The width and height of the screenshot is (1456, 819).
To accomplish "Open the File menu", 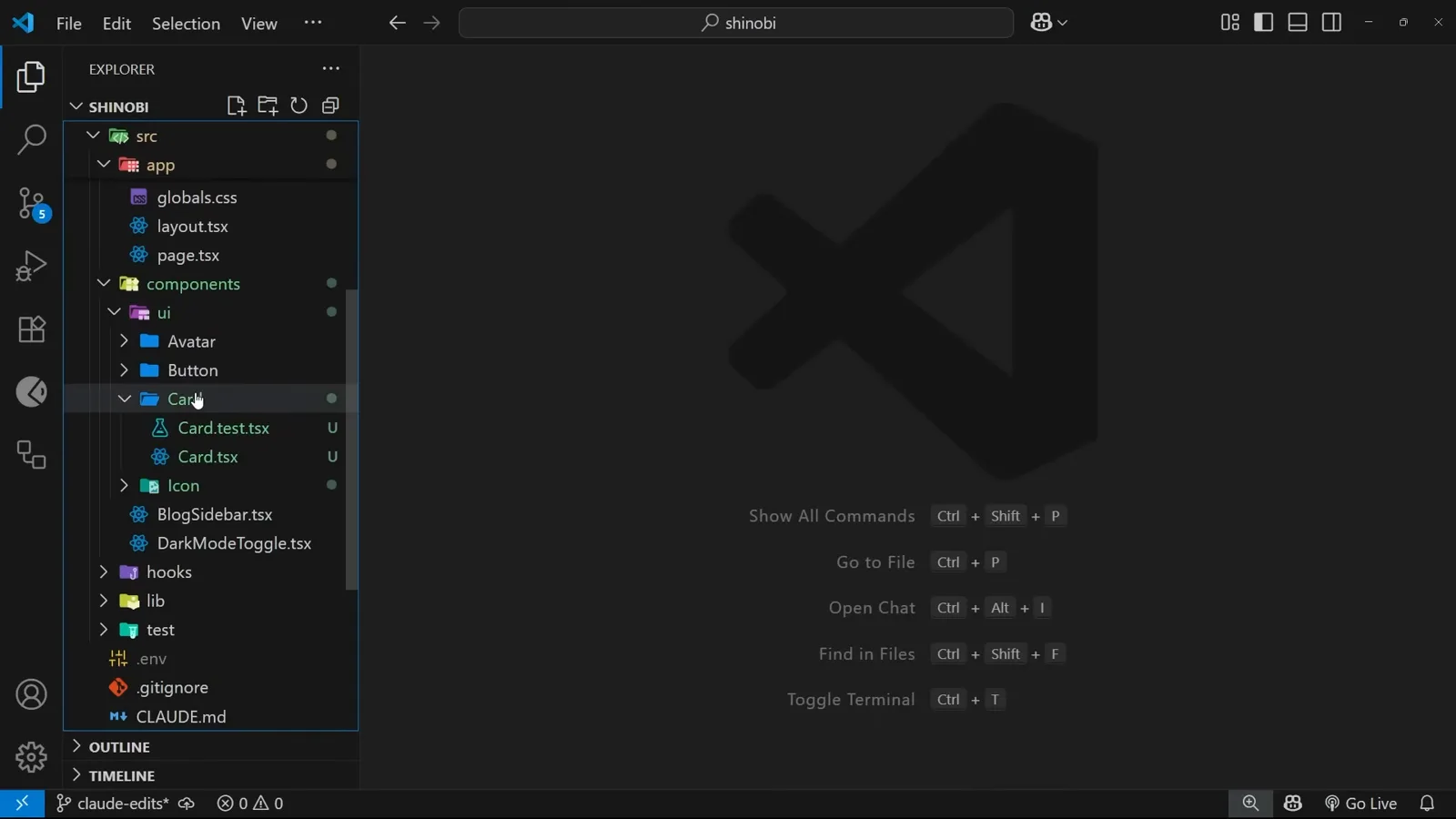I will 69,24.
